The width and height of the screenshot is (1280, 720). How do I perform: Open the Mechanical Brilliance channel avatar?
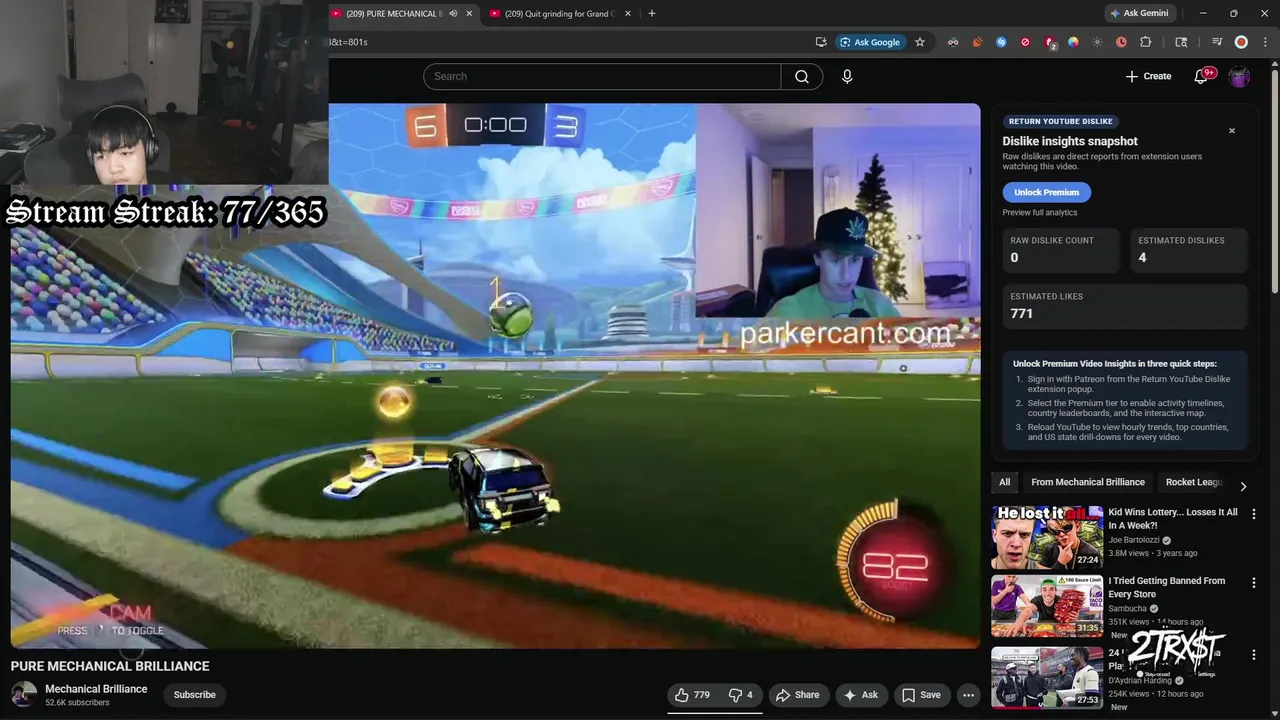pos(24,695)
